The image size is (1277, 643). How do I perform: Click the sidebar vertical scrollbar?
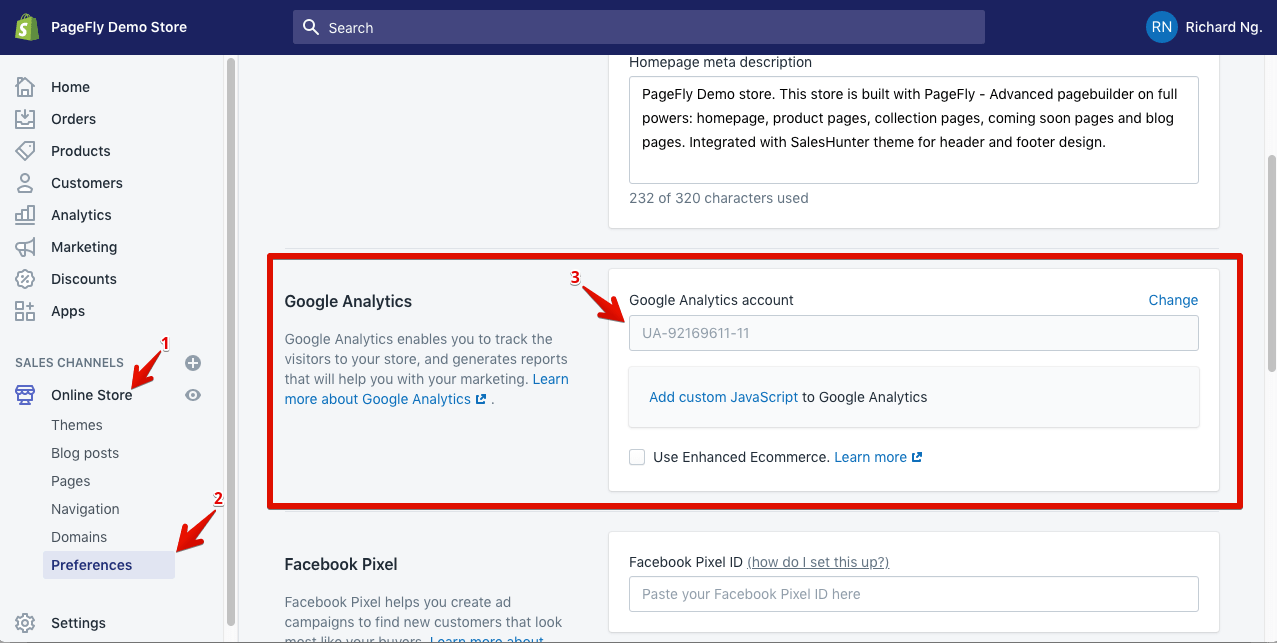pos(231,340)
